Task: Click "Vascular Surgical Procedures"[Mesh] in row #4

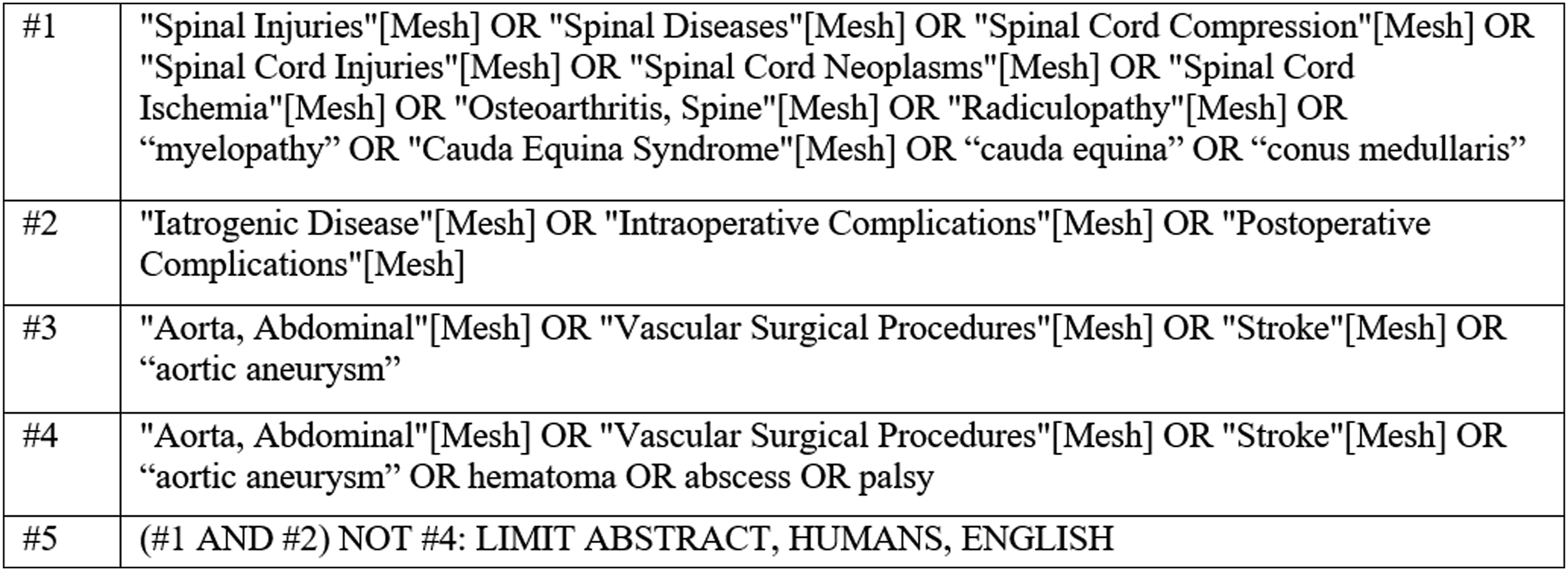Action: point(877,436)
